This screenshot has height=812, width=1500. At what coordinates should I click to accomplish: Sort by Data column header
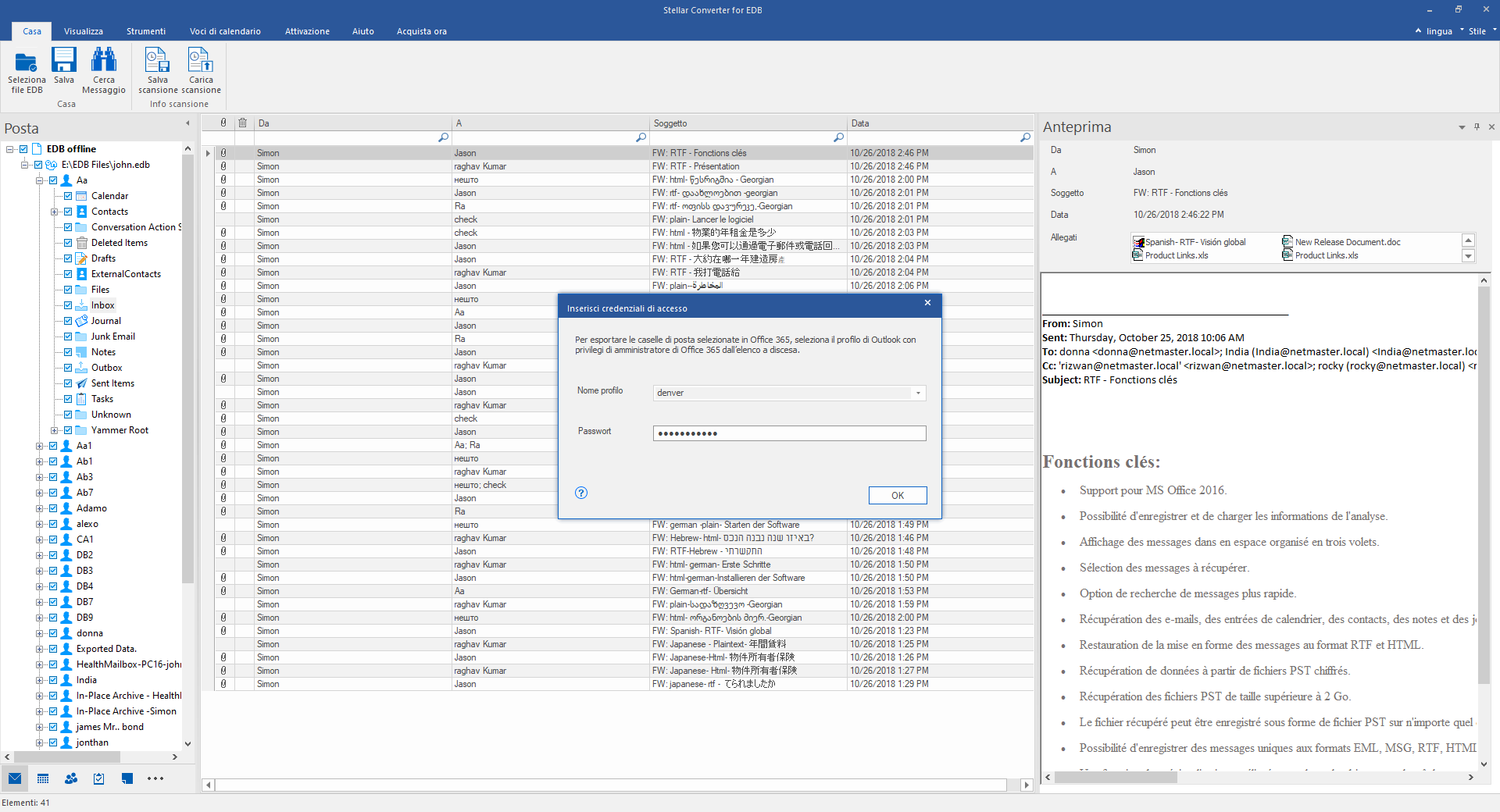tap(941, 123)
